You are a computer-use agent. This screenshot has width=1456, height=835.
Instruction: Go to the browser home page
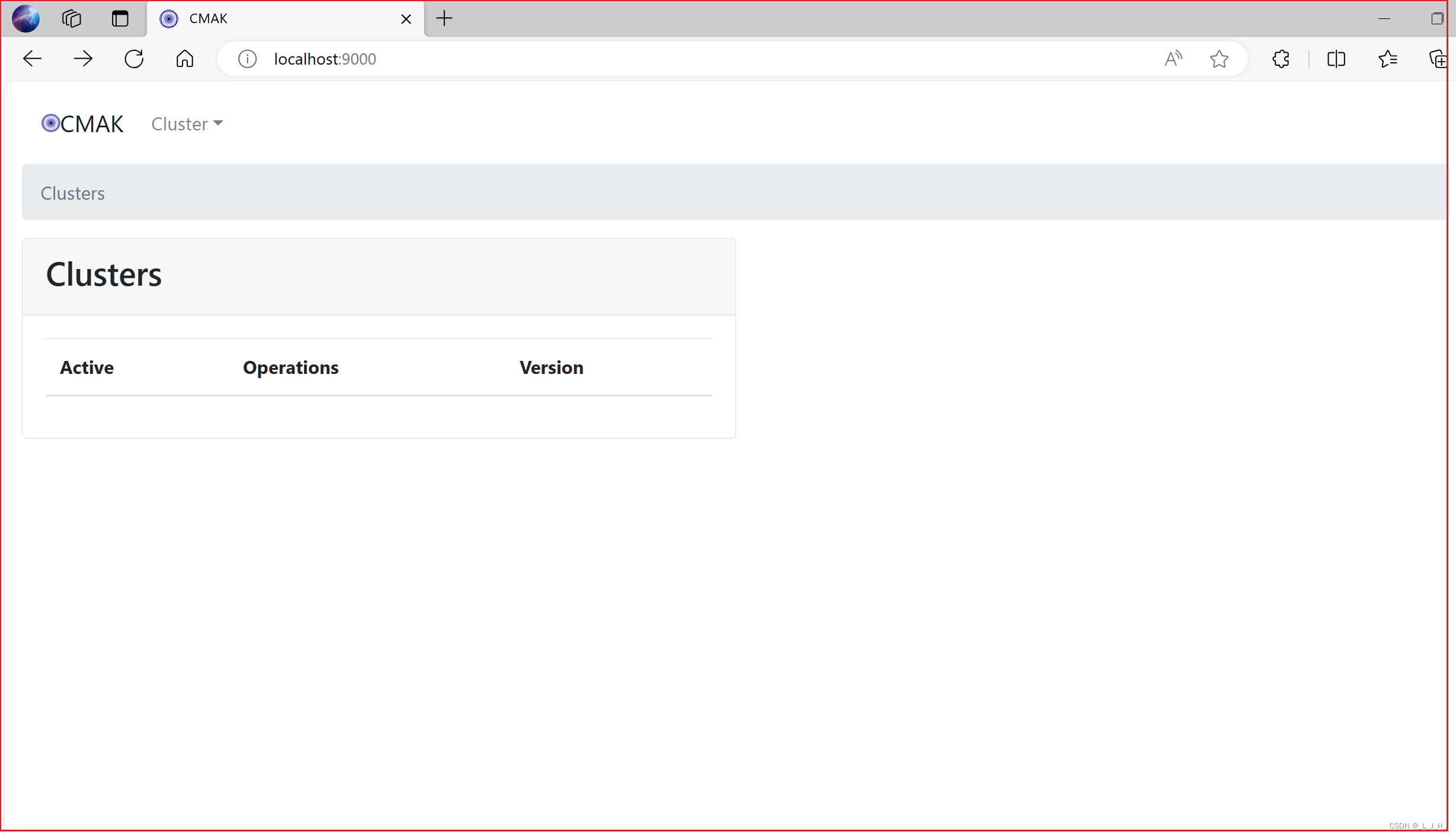(x=185, y=59)
